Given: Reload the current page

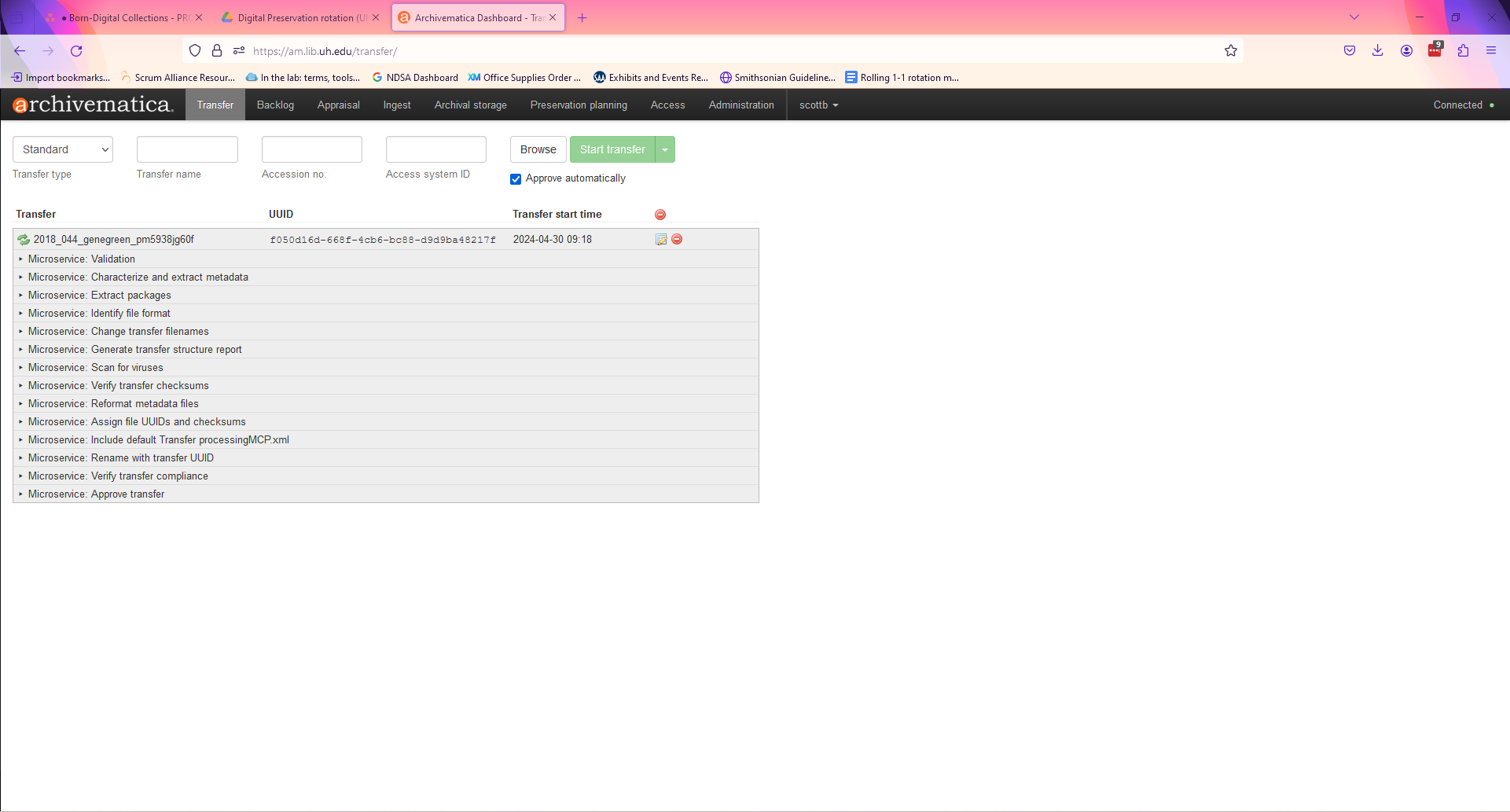Looking at the screenshot, I should [76, 51].
